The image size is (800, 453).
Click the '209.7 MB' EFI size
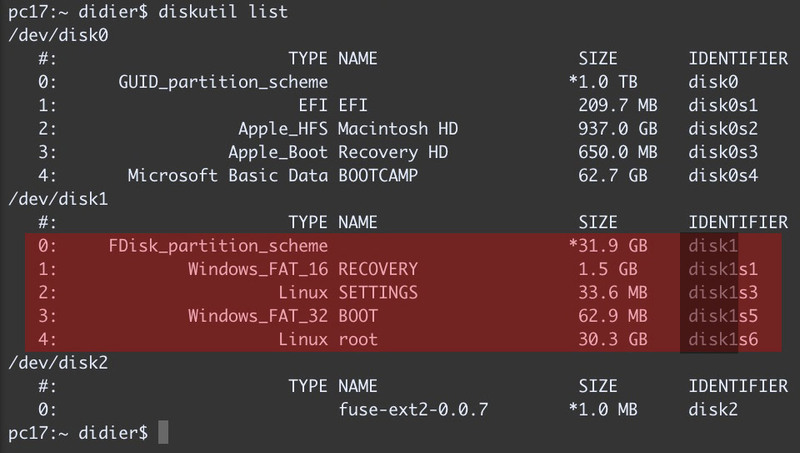[x=618, y=106]
